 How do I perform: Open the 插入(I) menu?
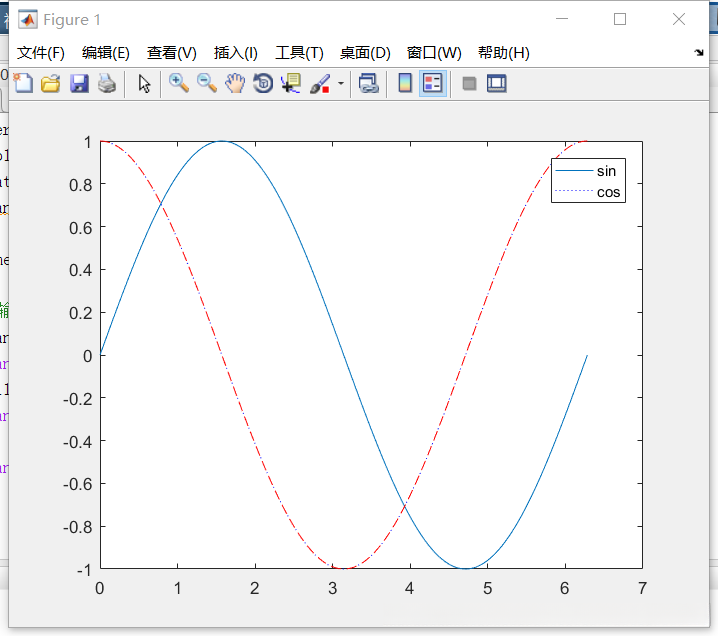point(236,53)
